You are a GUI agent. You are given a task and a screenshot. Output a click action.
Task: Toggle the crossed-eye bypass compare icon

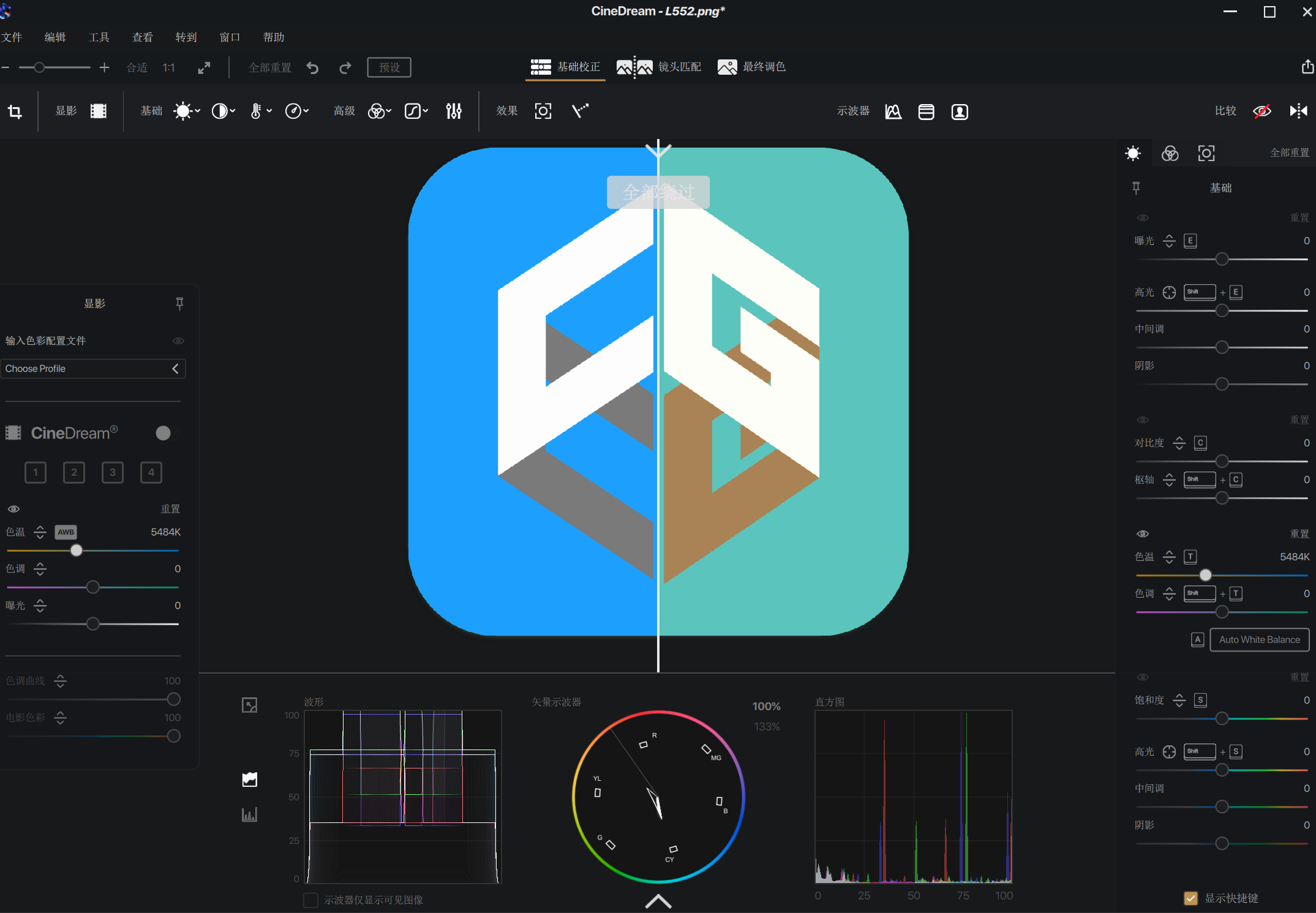point(1261,111)
